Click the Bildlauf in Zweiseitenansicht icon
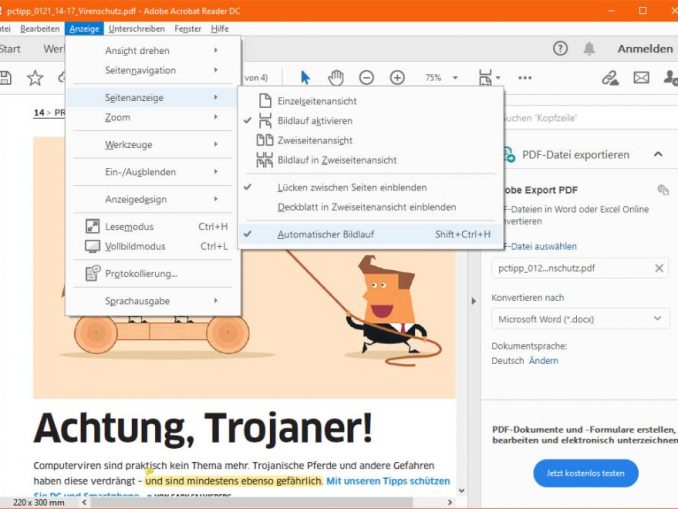This screenshot has height=509, width=678. click(265, 160)
